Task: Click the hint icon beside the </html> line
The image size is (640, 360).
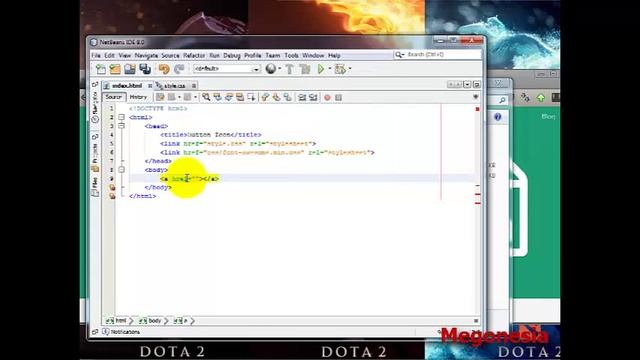Action: click(x=111, y=196)
